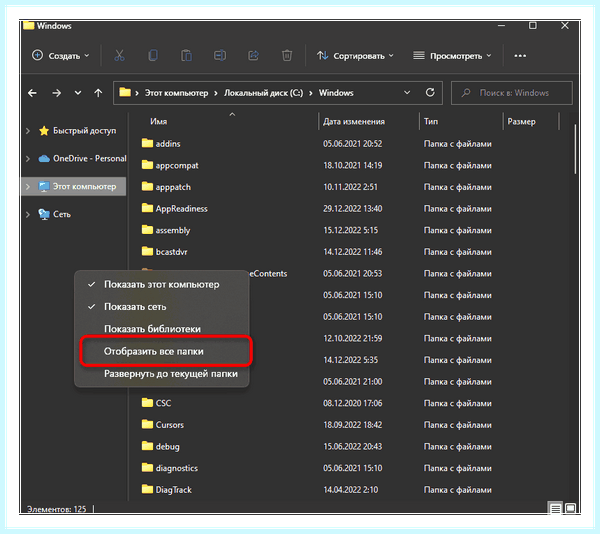Viewport: 600px width, 534px height.
Task: Click the network icon beside Сеть
Action: coord(44,214)
